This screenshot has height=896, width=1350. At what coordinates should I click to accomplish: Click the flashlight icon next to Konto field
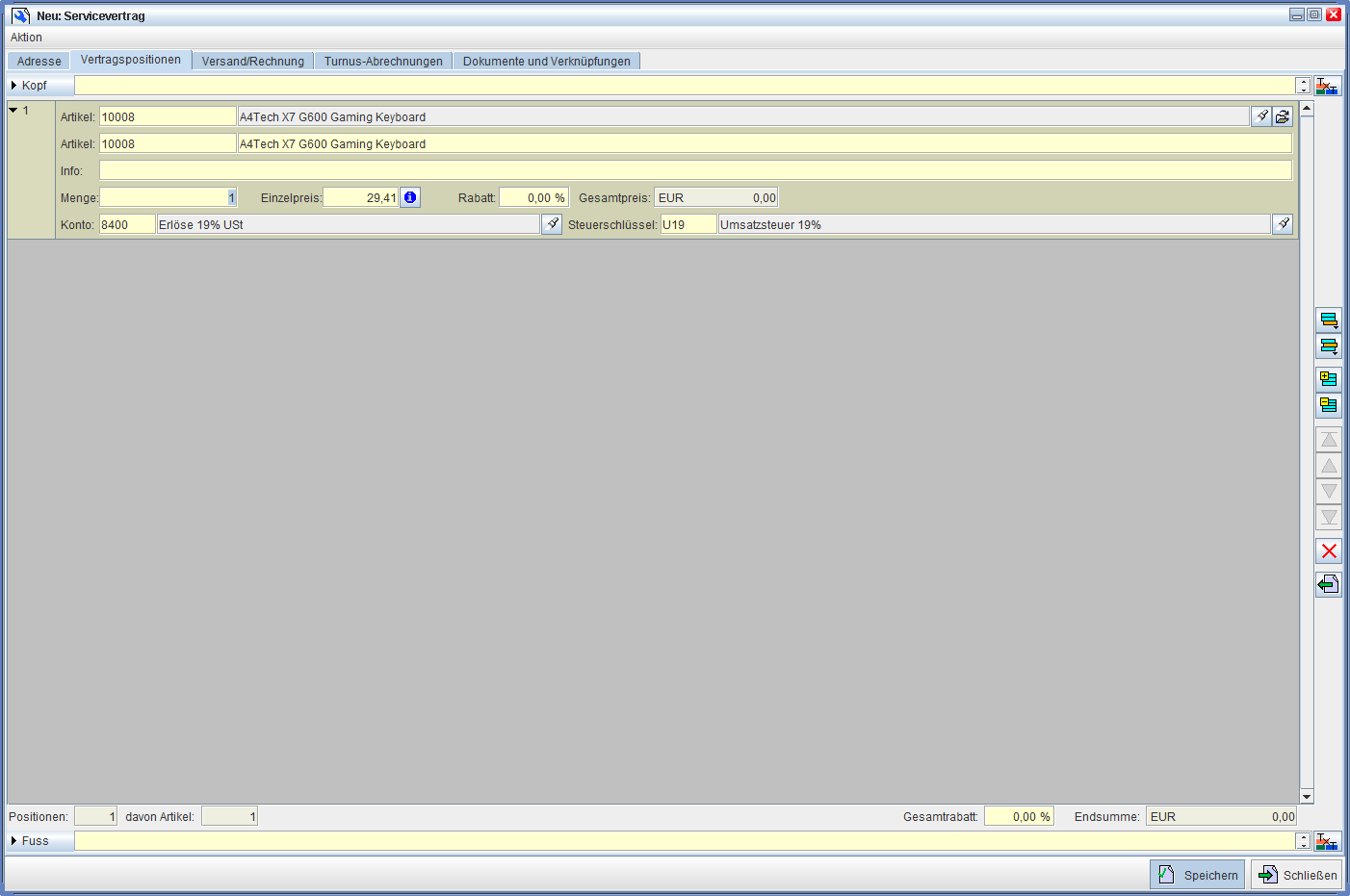552,224
